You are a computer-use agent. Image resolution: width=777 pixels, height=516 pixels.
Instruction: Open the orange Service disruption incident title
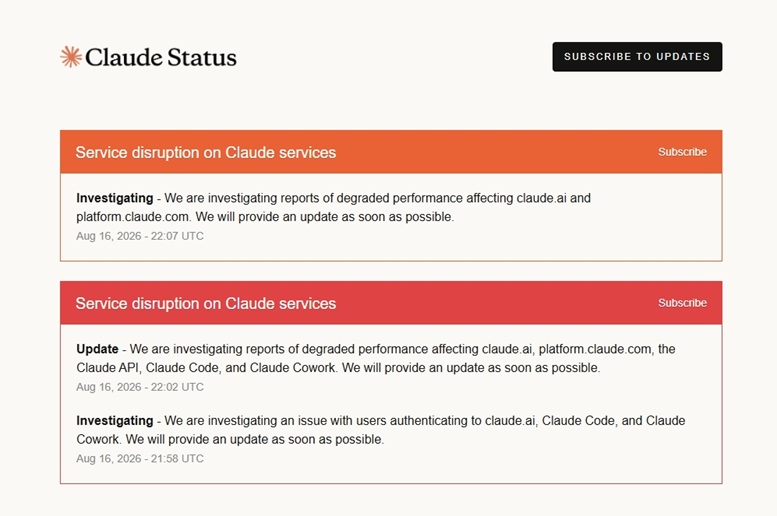[x=206, y=152]
